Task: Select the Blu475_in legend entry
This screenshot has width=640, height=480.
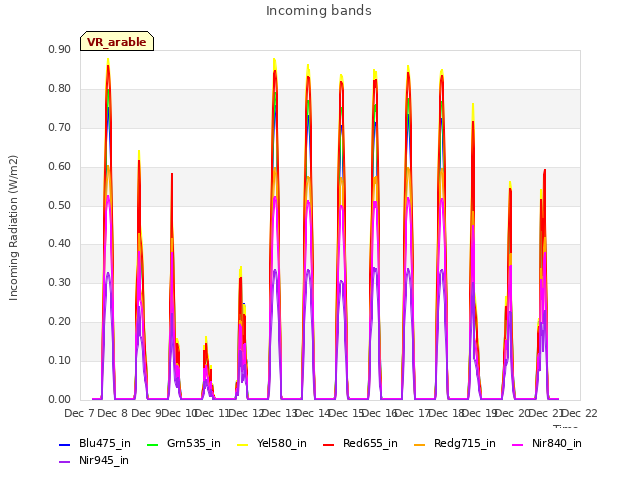Action: point(95,443)
